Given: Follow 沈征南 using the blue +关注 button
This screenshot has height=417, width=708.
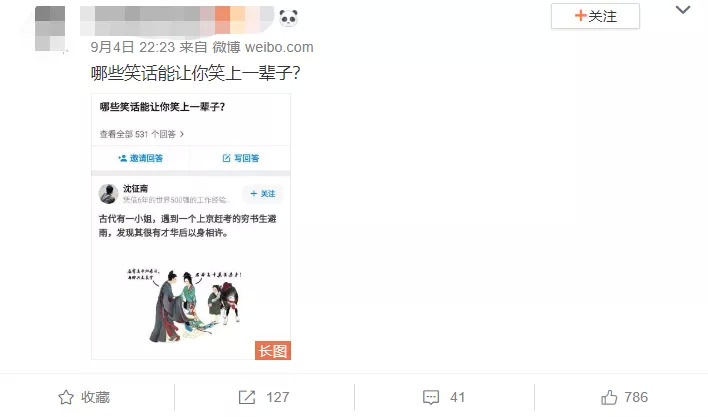Looking at the screenshot, I should pos(263,194).
